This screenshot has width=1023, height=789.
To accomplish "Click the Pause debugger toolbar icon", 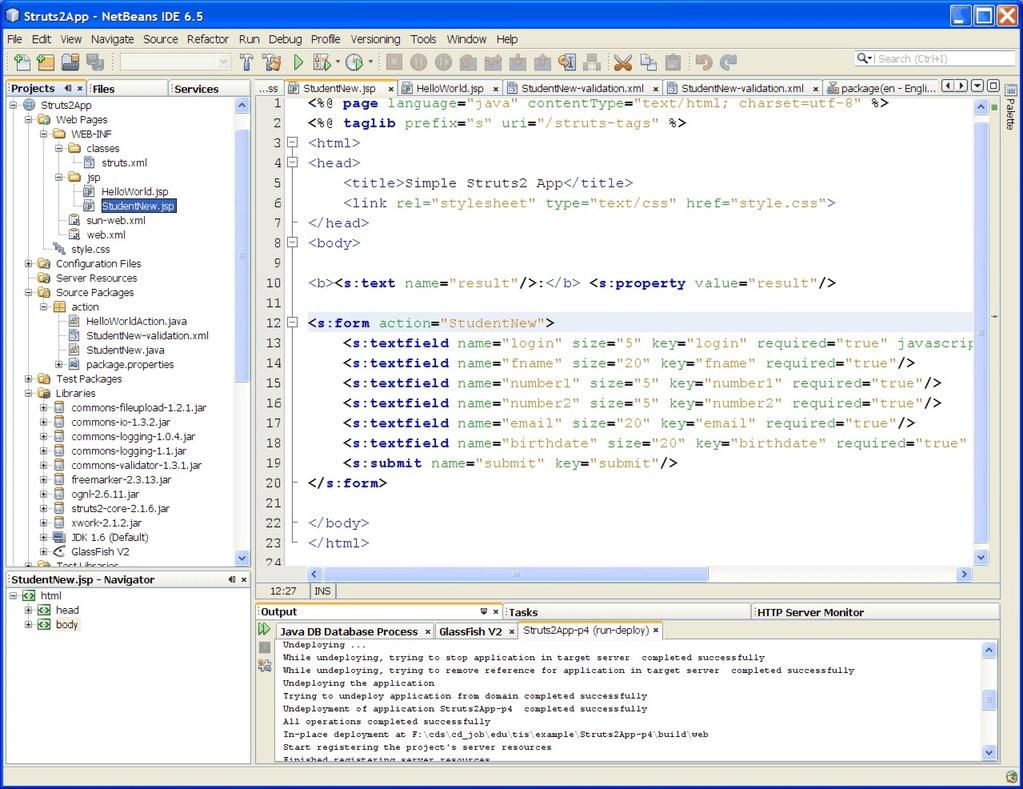I will [419, 62].
